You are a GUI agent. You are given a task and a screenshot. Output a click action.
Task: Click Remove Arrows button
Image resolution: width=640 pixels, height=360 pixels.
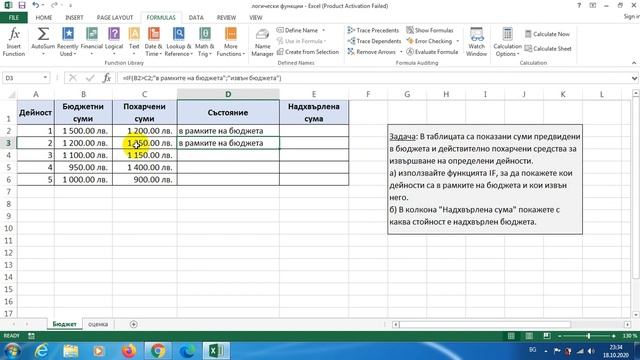(x=372, y=52)
